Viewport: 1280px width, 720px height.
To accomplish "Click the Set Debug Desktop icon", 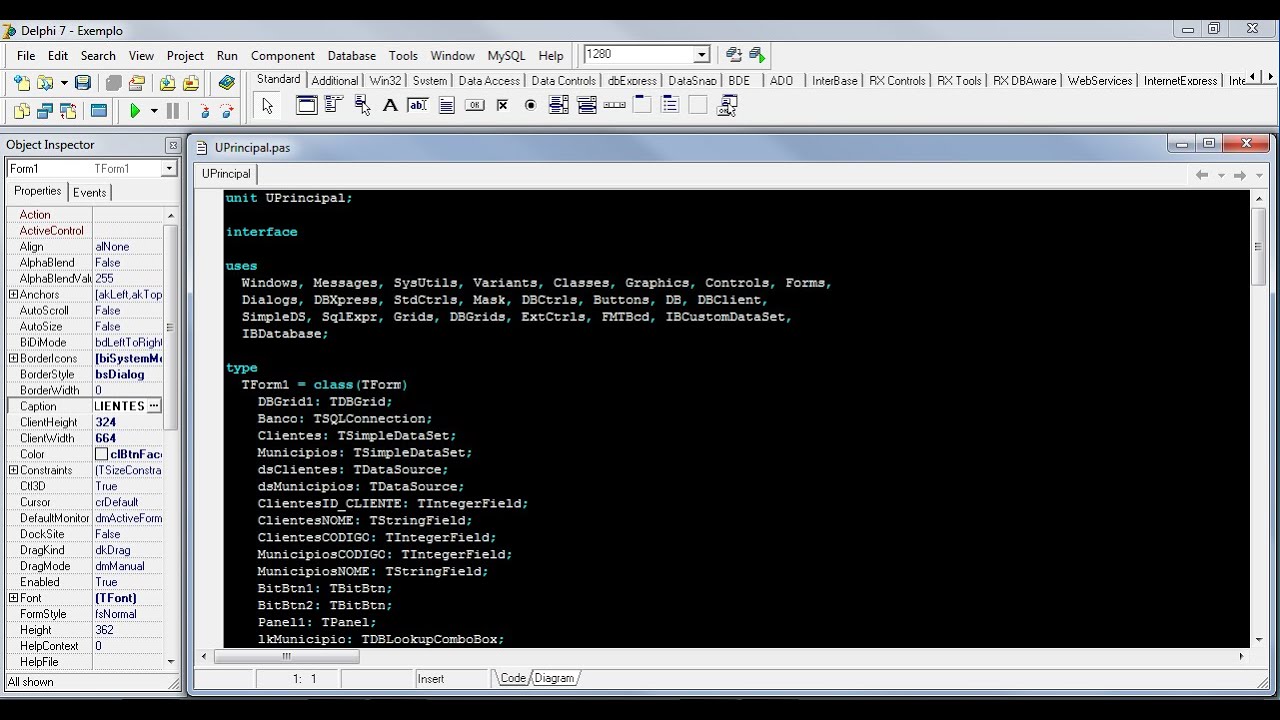I will pos(757,55).
